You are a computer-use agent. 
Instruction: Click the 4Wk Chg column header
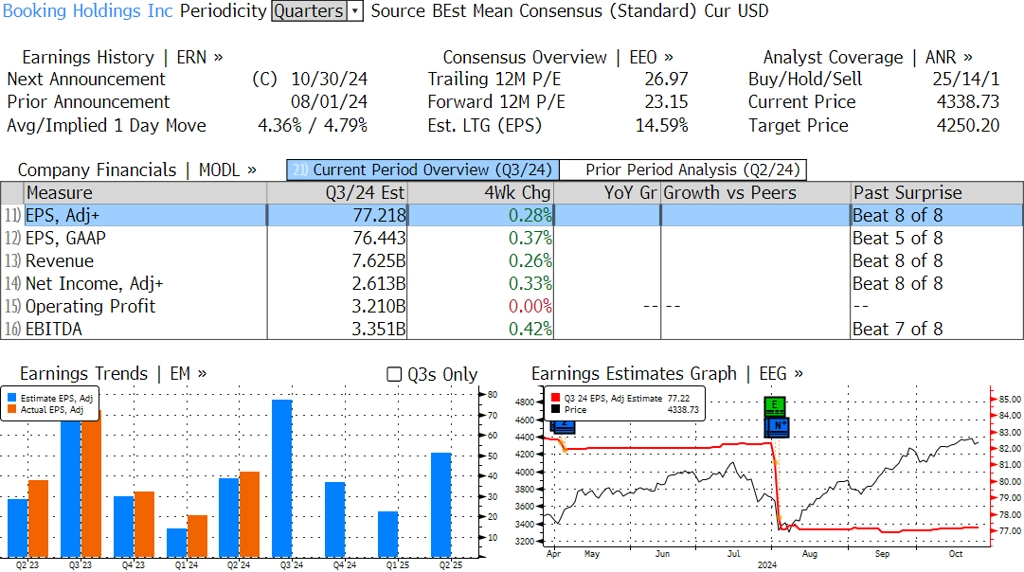click(x=481, y=193)
